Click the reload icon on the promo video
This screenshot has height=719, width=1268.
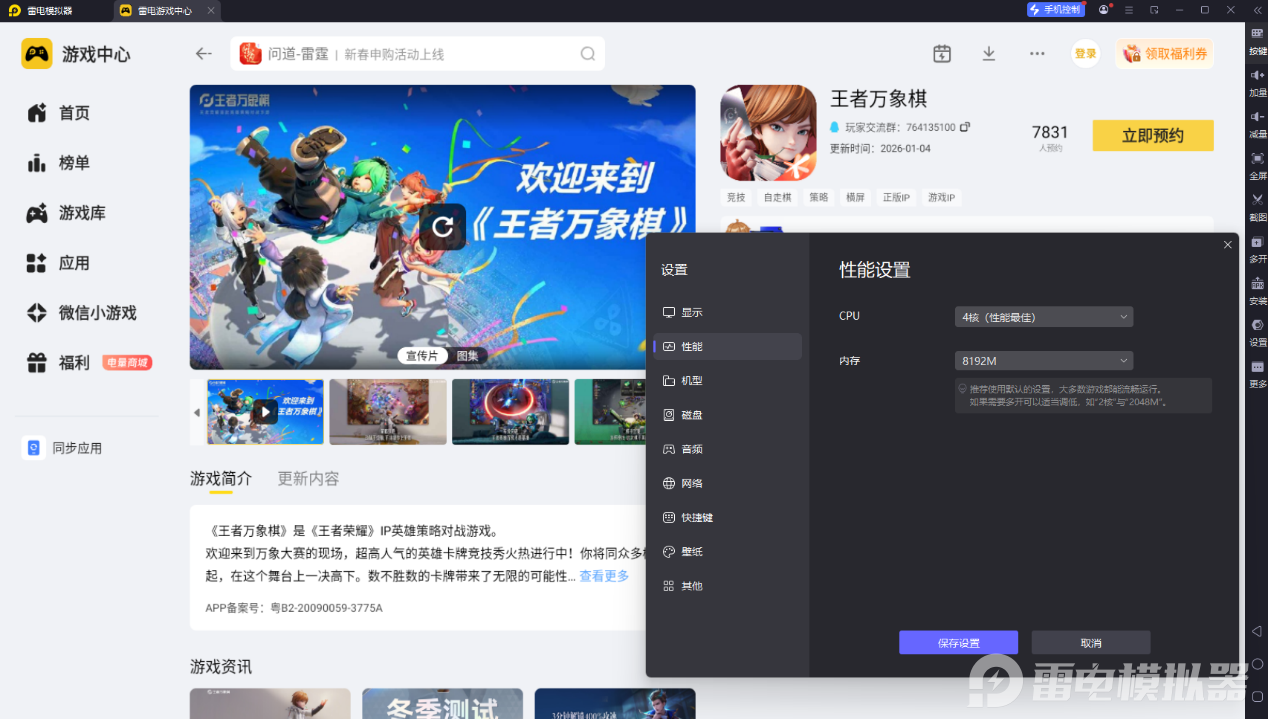[442, 227]
